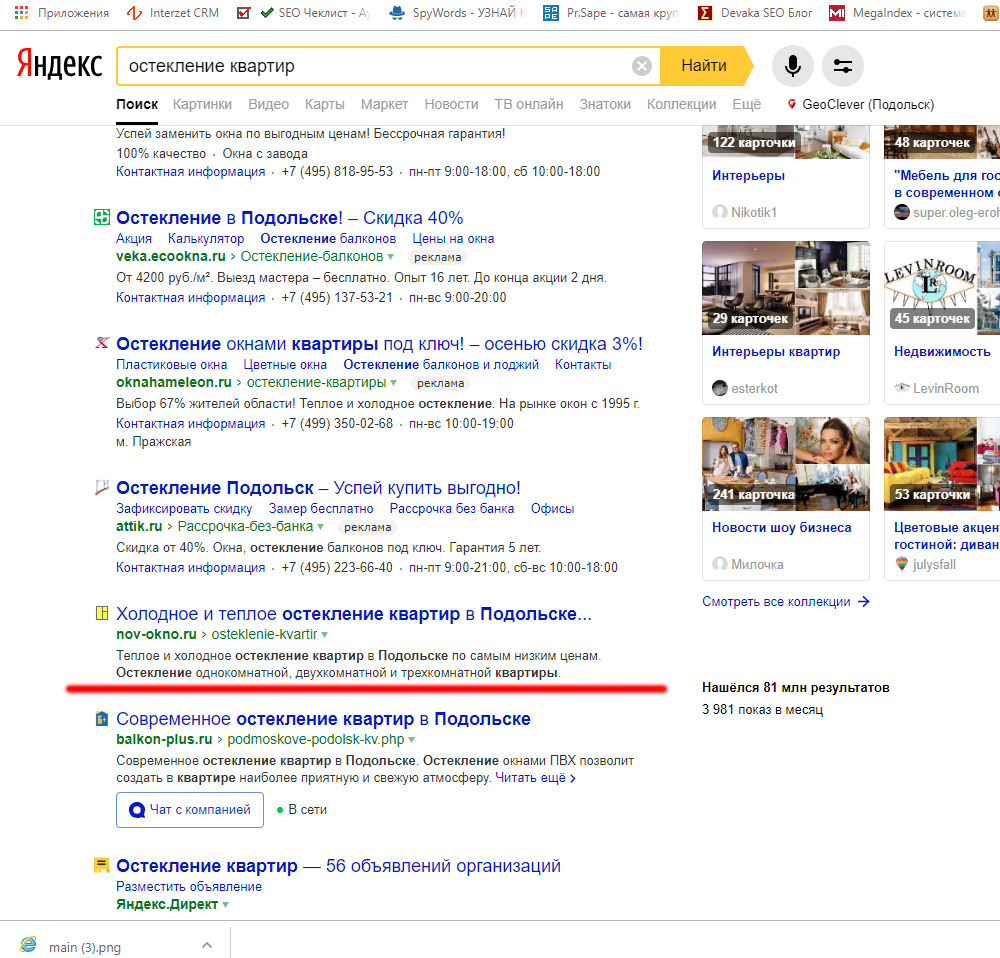Image resolution: width=1000 pixels, height=958 pixels.
Task: Expand Яндекс.Директ dropdown arrow
Action: (225, 906)
